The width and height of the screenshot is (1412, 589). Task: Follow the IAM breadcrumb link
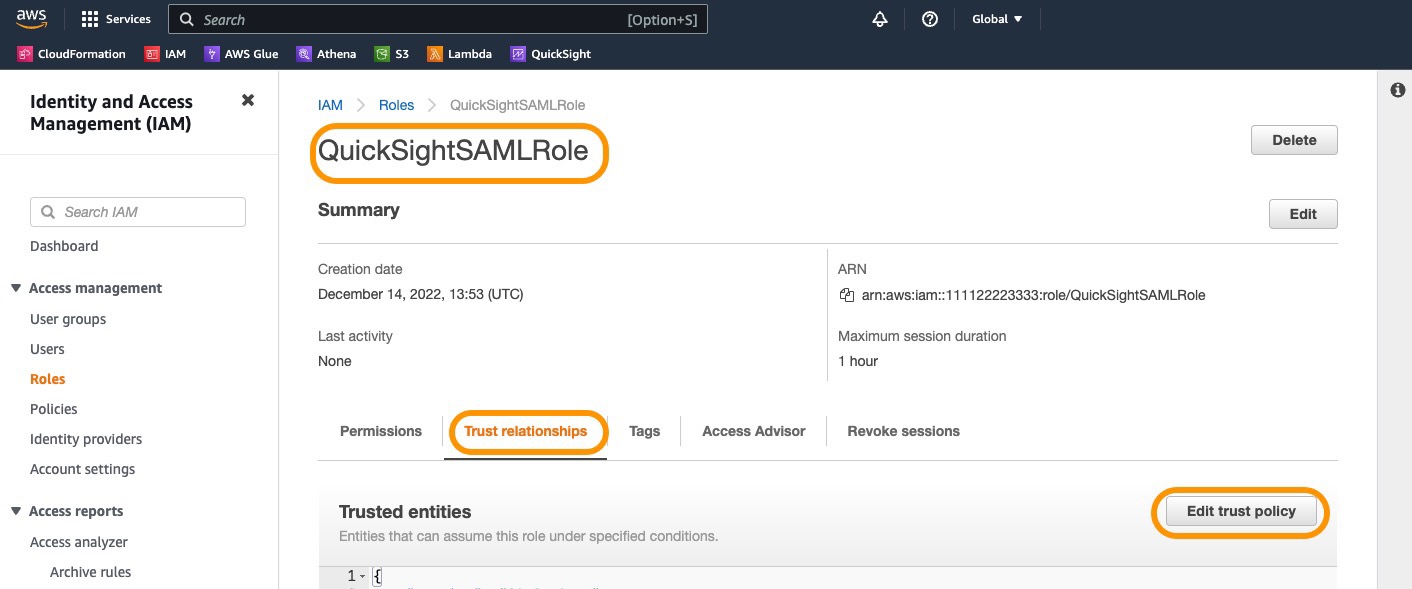[x=331, y=105]
